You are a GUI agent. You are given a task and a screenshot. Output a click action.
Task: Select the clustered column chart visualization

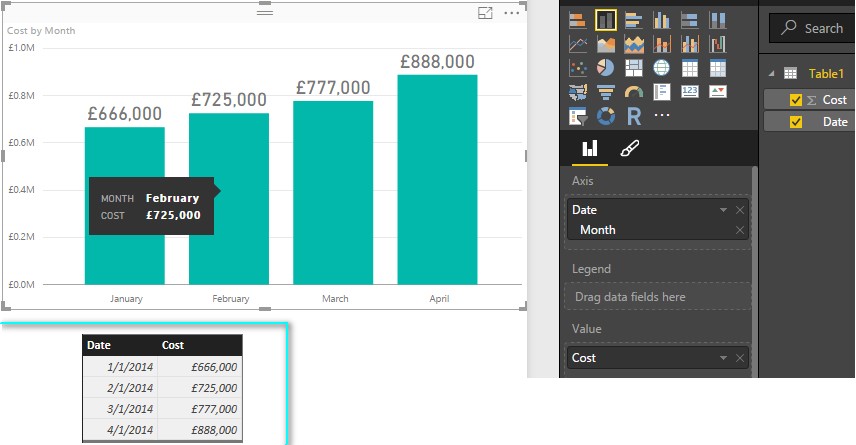[x=662, y=20]
